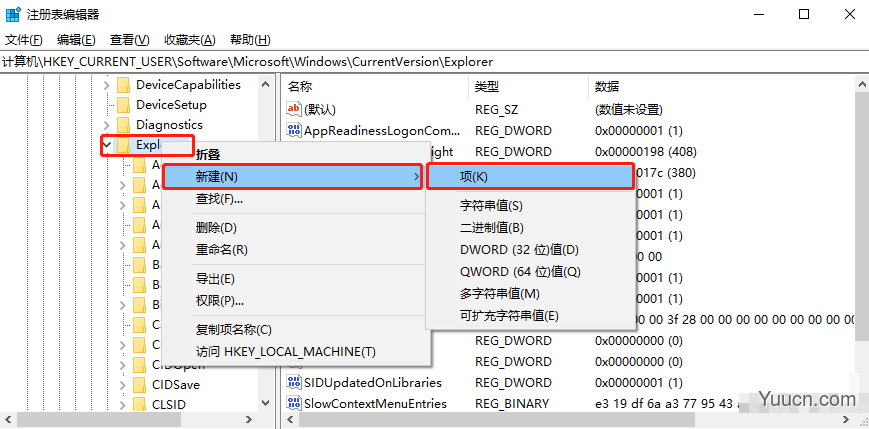
Task: Select SIDUpdatedOnLibraries value icon
Action: (294, 382)
